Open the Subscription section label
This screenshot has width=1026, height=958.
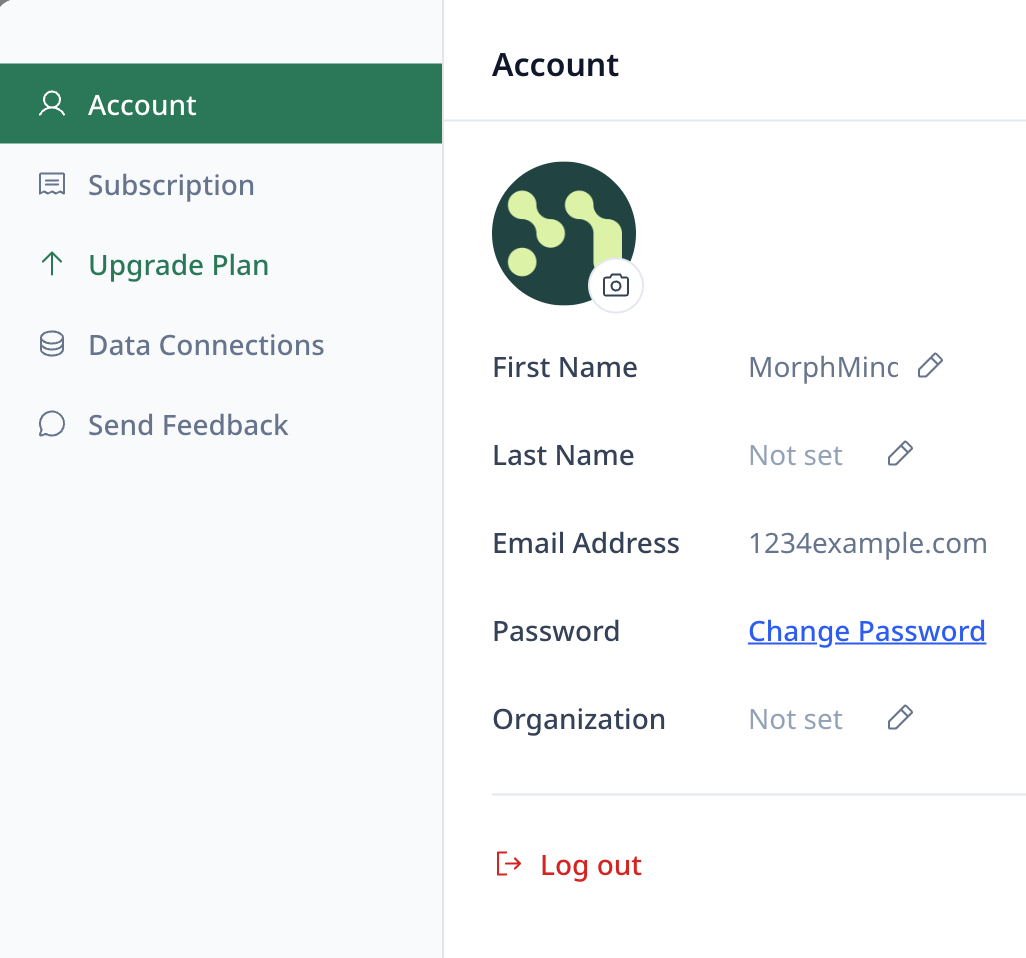point(171,185)
